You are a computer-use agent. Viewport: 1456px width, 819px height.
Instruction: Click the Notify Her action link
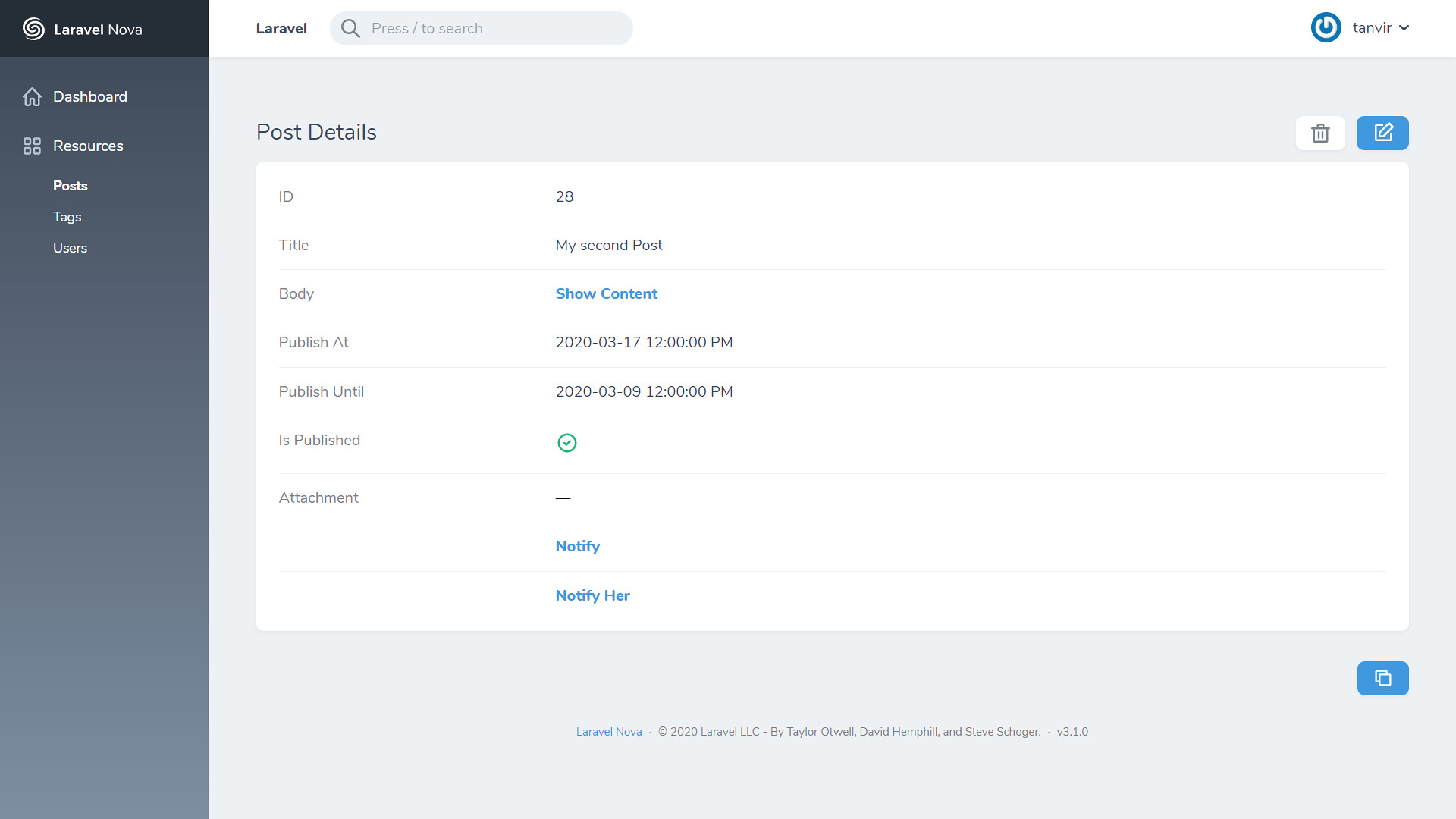(593, 596)
